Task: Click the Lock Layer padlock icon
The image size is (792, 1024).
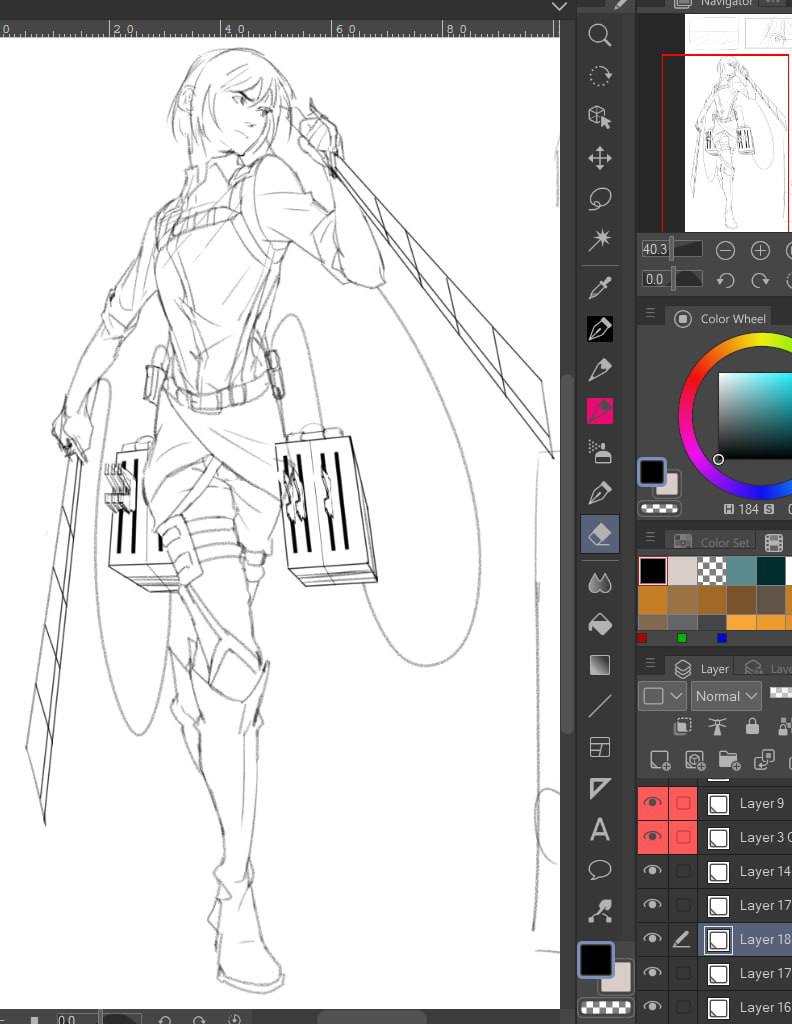Action: pos(752,726)
